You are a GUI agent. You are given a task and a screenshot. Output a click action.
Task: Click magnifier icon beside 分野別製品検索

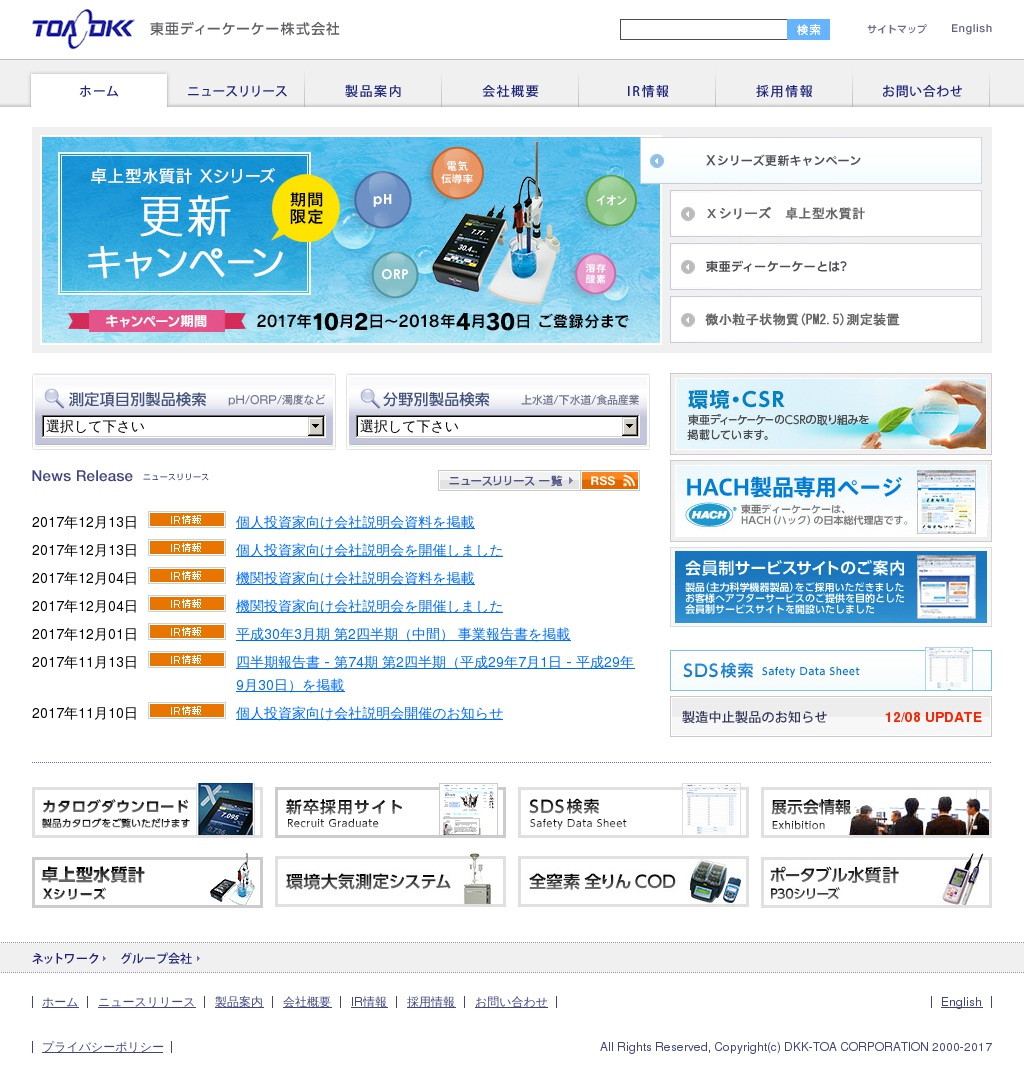[x=369, y=398]
